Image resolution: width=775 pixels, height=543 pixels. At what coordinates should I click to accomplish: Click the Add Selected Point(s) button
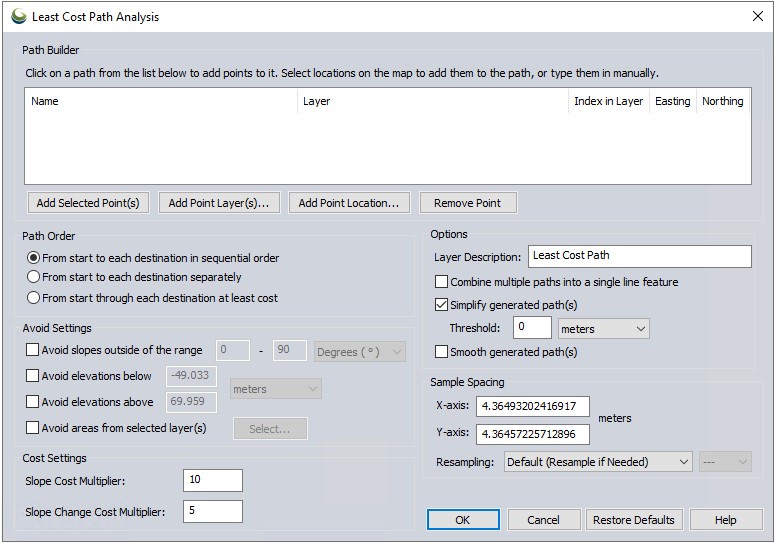(x=88, y=203)
